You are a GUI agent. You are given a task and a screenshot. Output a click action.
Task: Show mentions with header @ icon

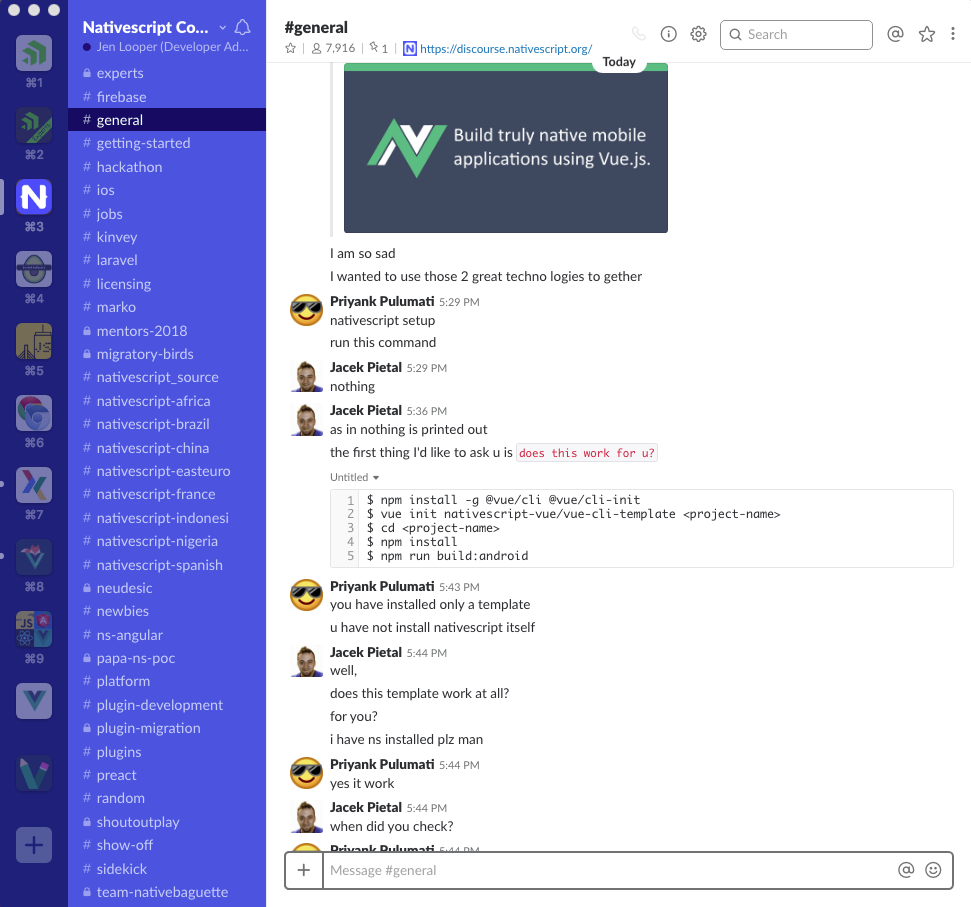(895, 34)
